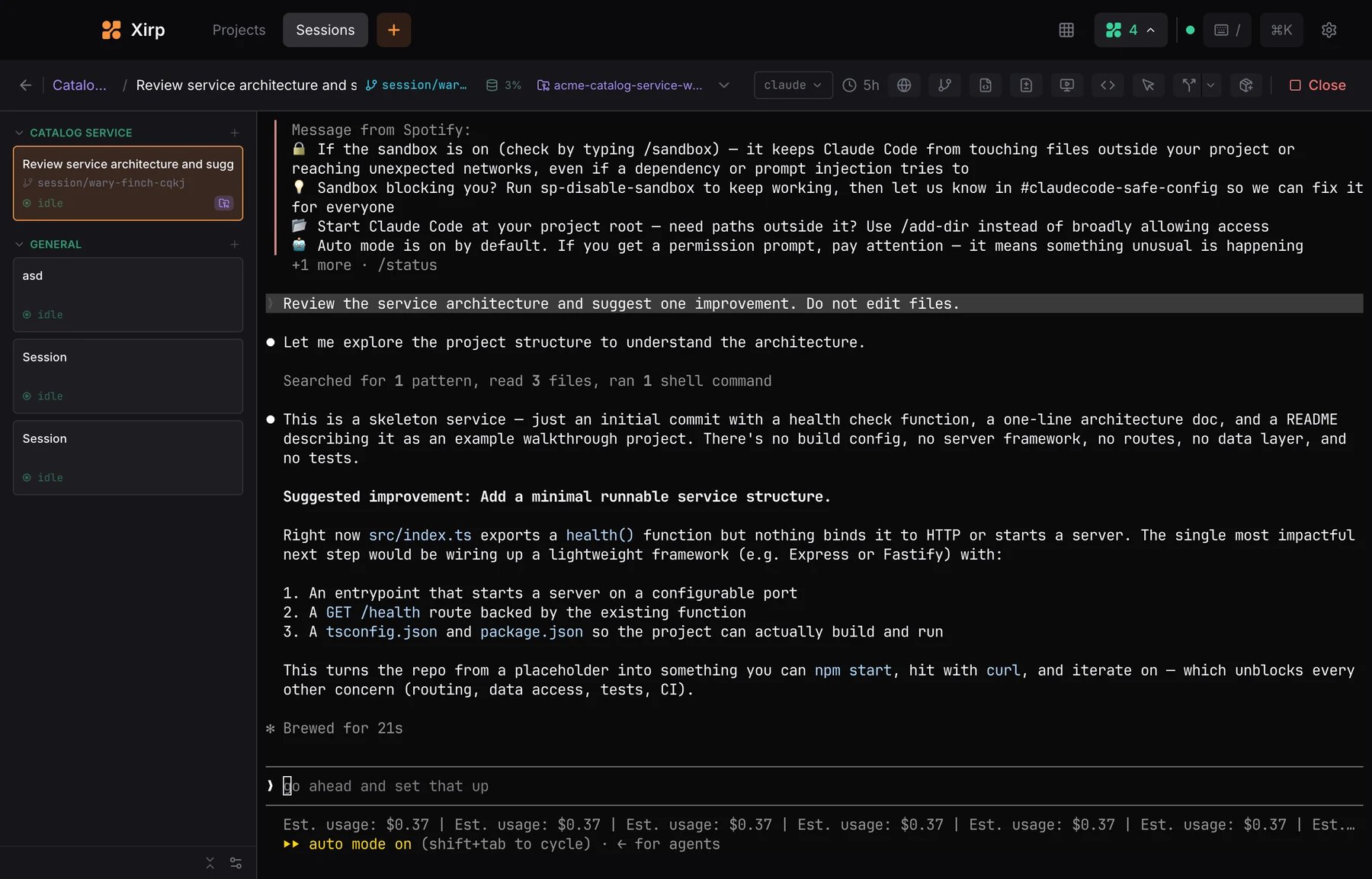
Task: Click the src/index.ts file reference
Action: point(420,535)
